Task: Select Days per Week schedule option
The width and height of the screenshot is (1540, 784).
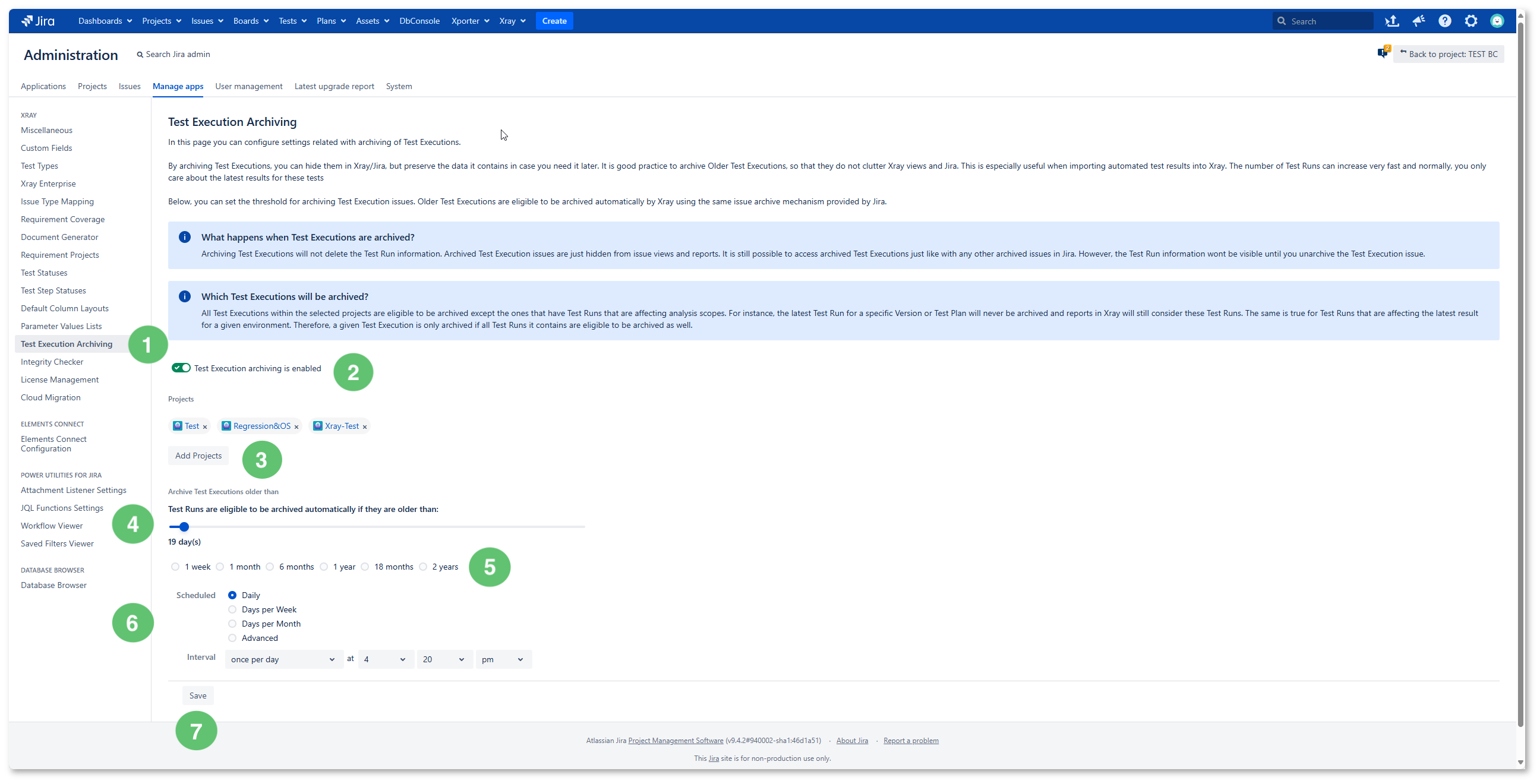Action: coord(232,609)
